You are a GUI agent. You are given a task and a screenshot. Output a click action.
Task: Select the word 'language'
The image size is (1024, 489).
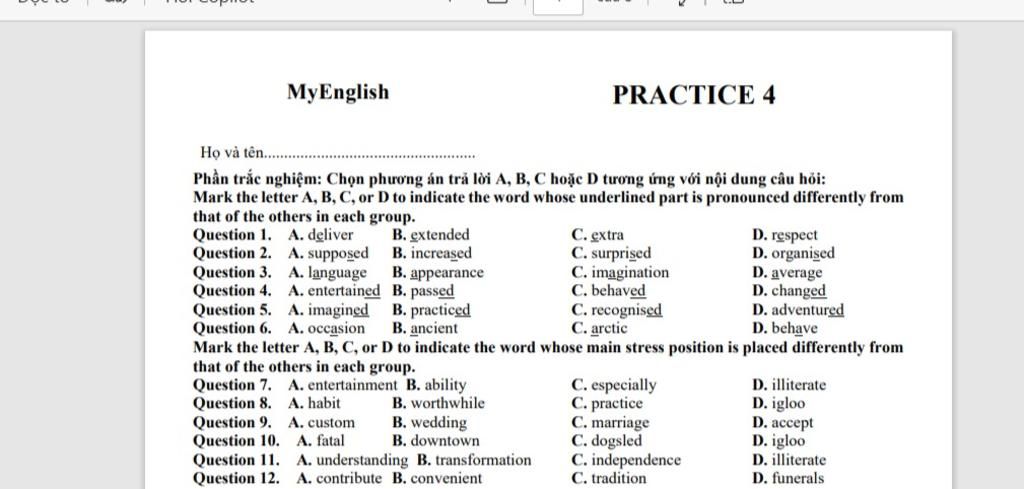pos(338,272)
